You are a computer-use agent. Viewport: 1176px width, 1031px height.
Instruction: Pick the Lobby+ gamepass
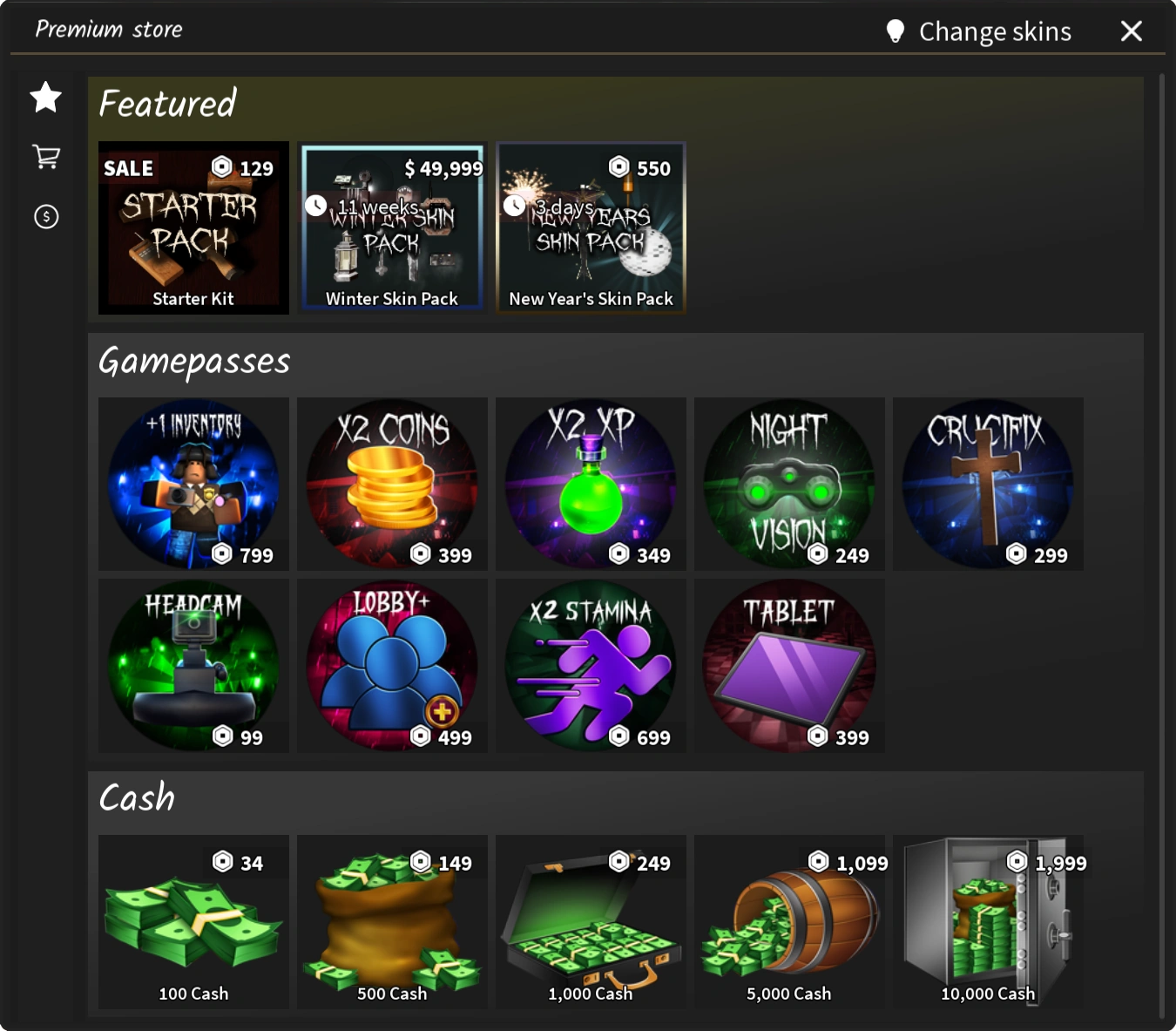pyautogui.click(x=392, y=666)
